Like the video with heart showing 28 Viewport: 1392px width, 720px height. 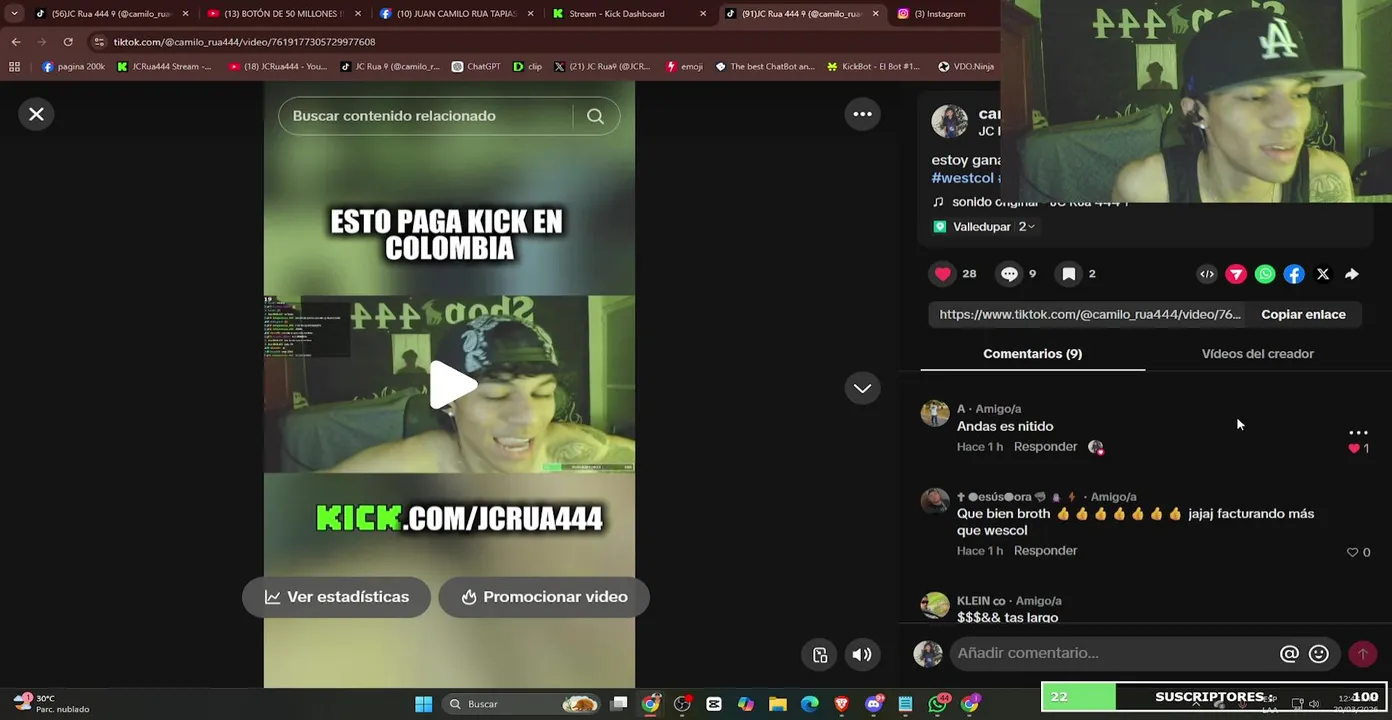click(943, 274)
